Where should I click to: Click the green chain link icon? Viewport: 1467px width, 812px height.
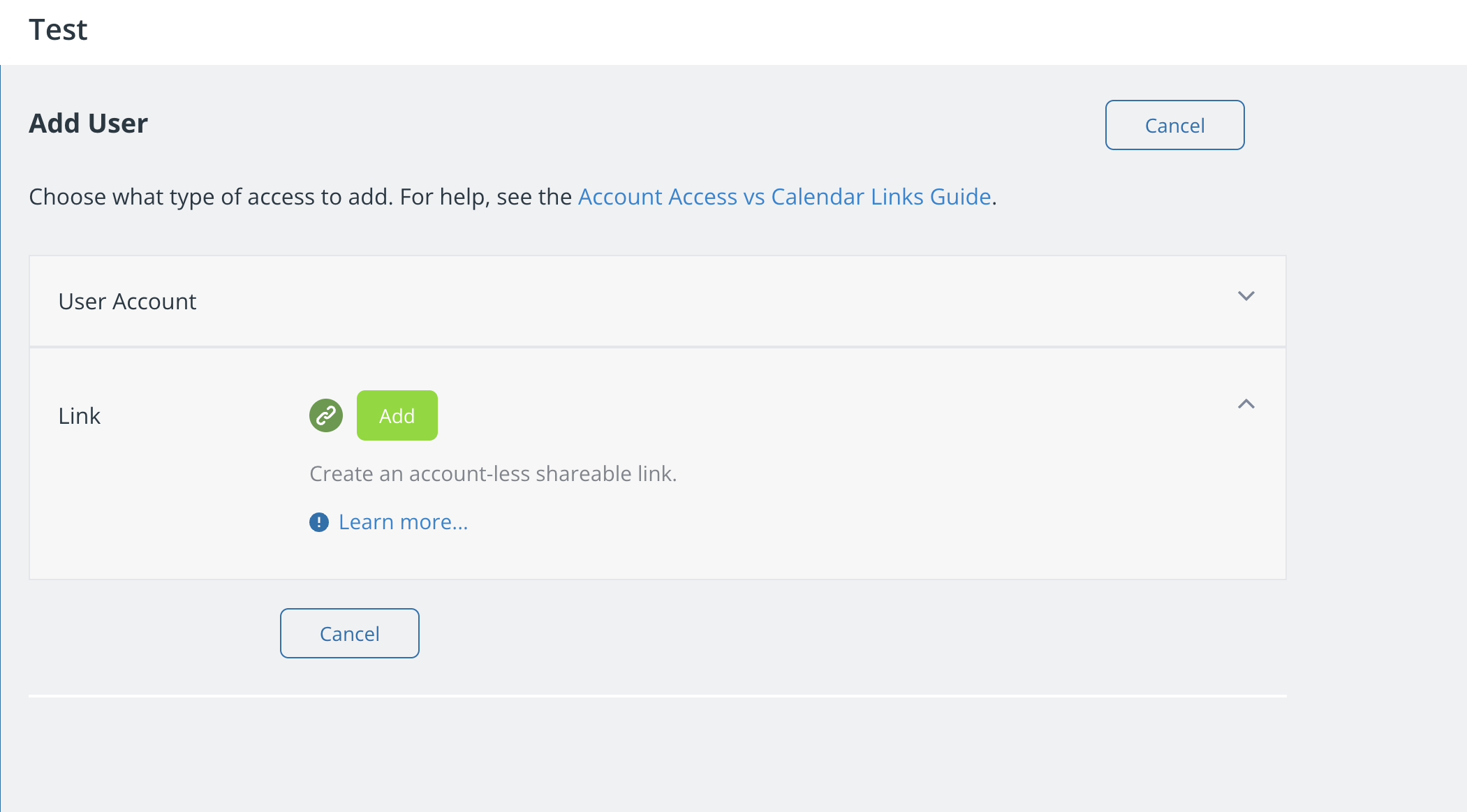pyautogui.click(x=326, y=415)
